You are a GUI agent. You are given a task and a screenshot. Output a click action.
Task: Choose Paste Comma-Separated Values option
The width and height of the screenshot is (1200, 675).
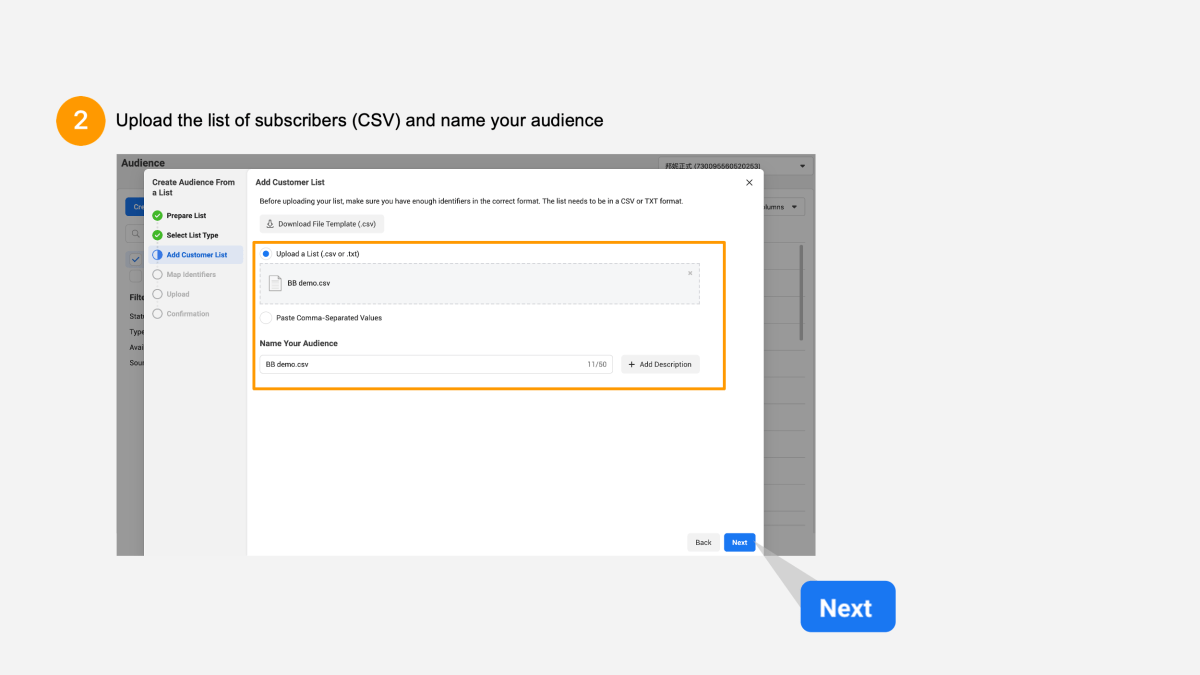[265, 317]
